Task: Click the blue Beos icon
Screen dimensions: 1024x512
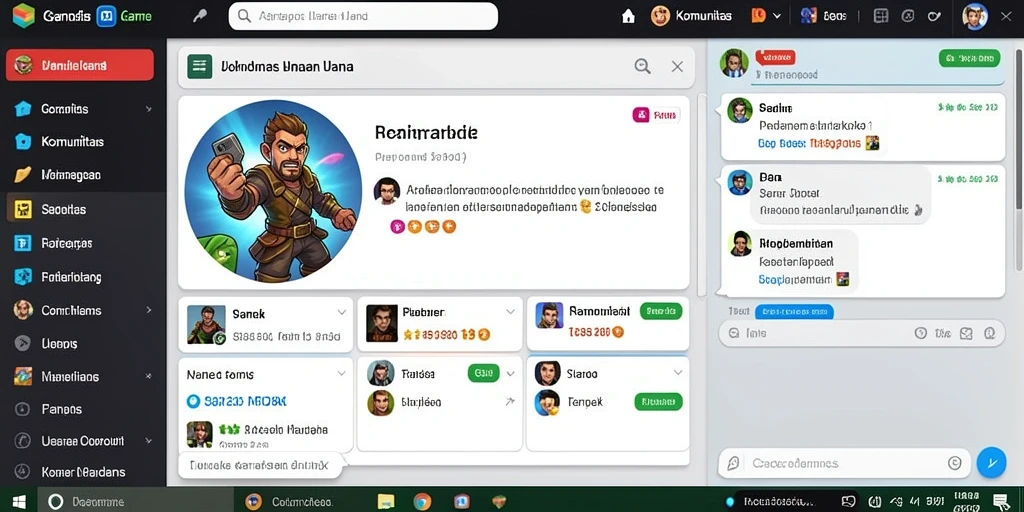Action: pos(808,16)
